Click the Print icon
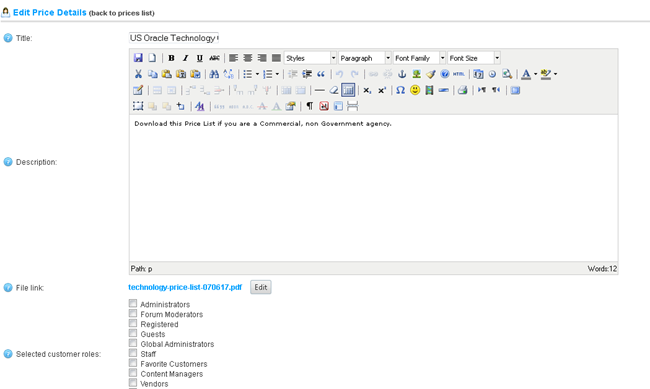This screenshot has height=389, width=650. tap(463, 90)
